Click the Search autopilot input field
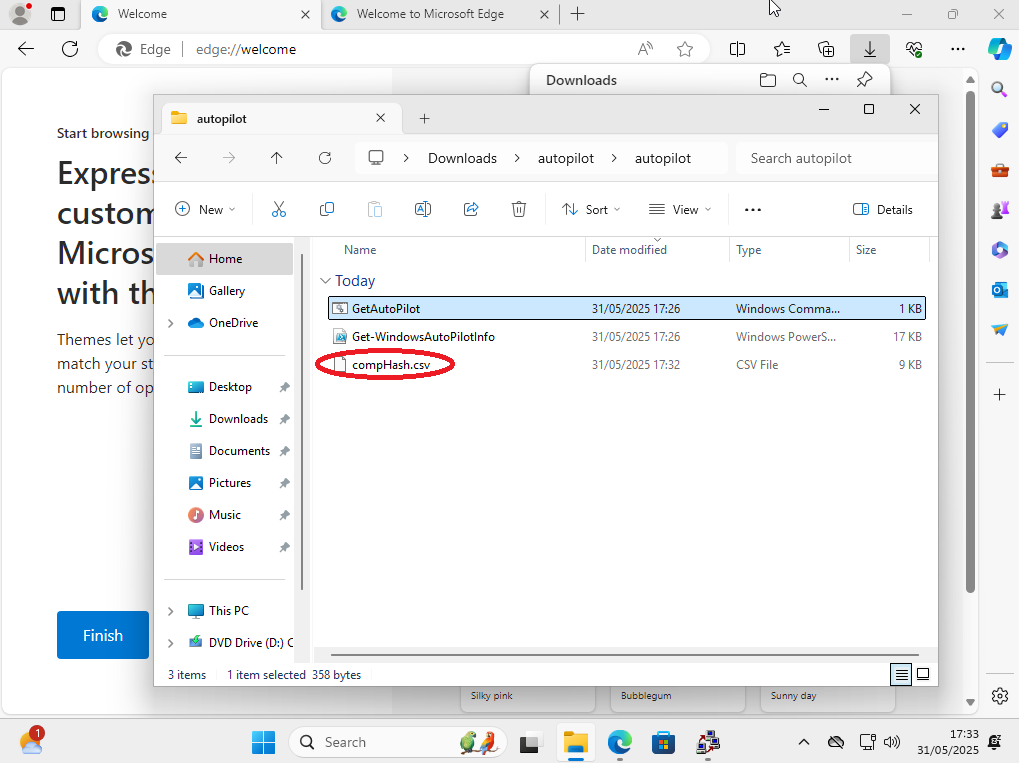The image size is (1019, 763). point(835,158)
